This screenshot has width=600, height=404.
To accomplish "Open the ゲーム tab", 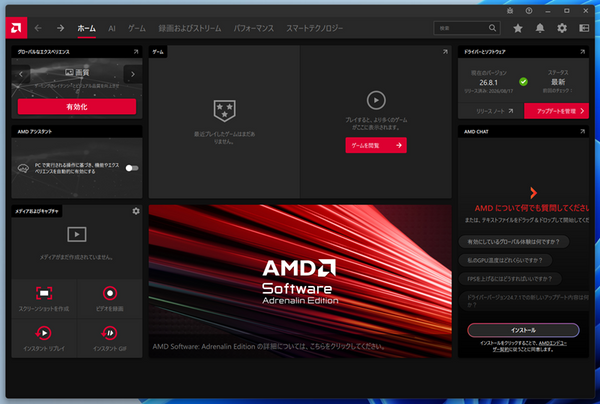I will 137,28.
